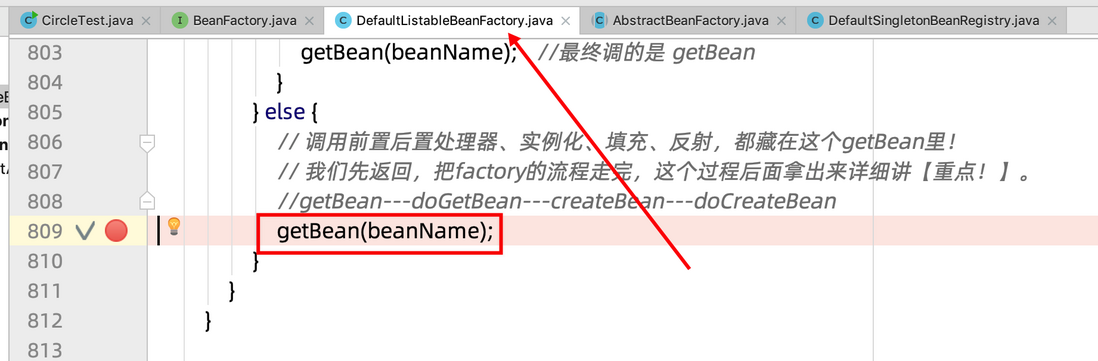The image size is (1098, 361).
Task: Click the CircleTest.java runnable class icon
Action: tap(29, 20)
